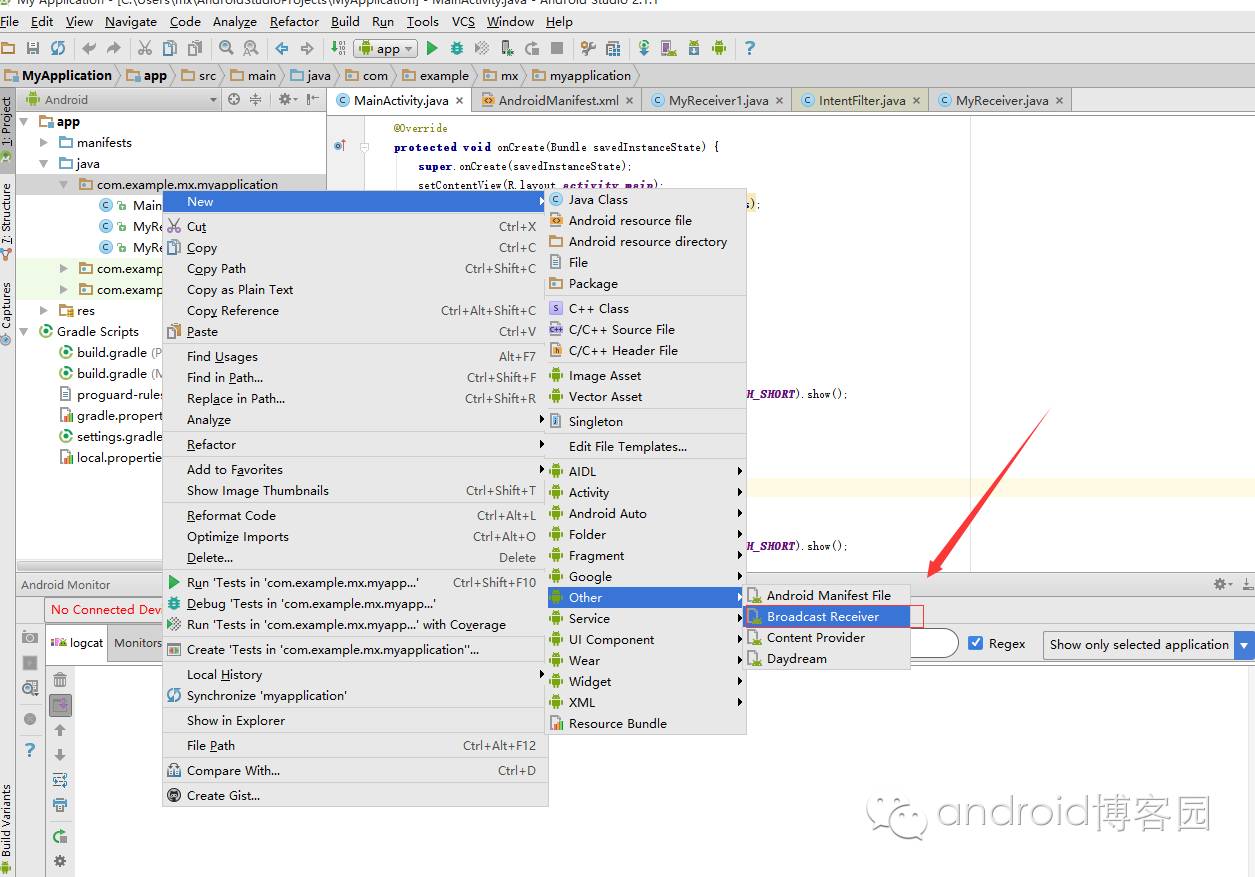Clear logcat with trash icon
1255x877 pixels.
point(60,681)
